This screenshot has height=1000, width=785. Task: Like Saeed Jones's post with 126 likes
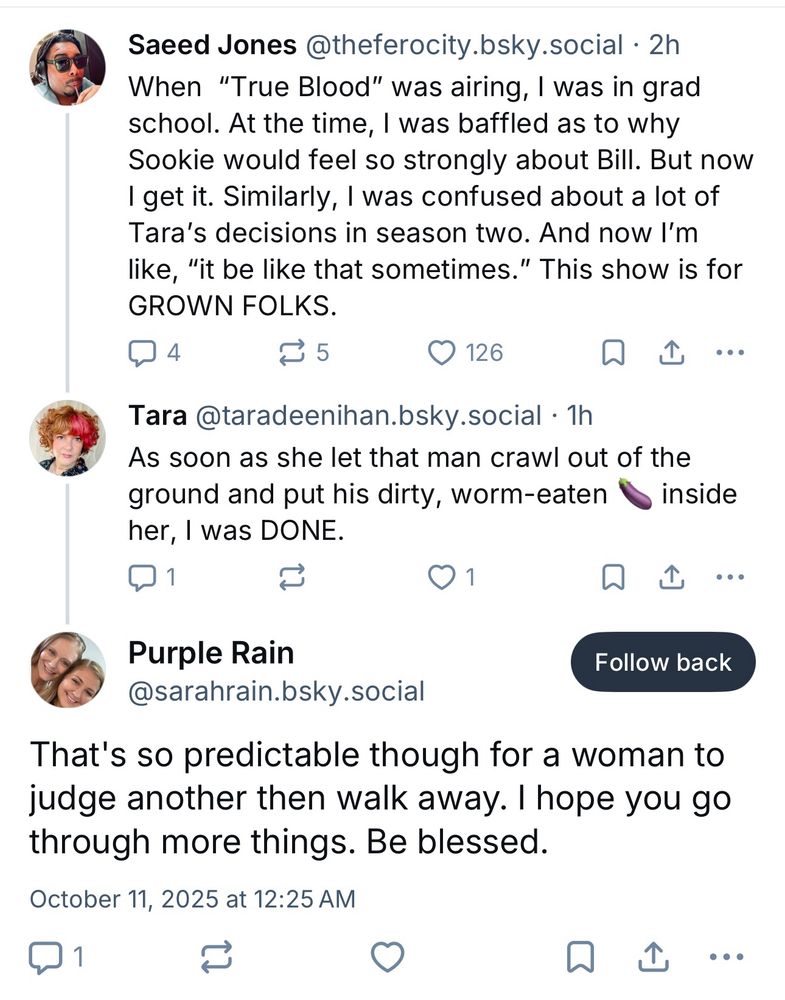441,352
